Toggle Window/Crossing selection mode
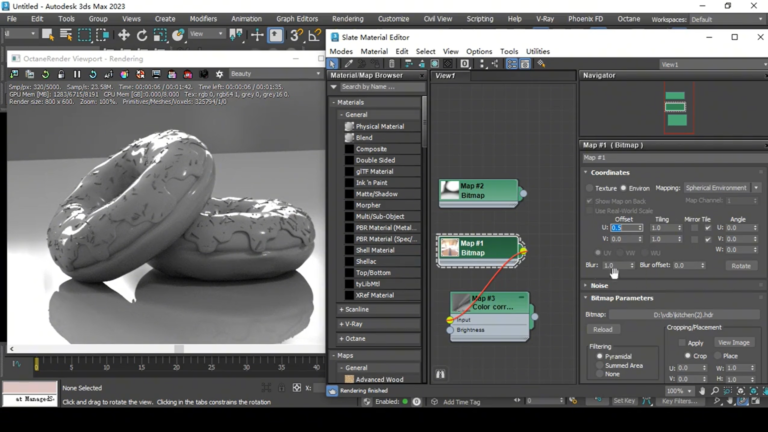This screenshot has height=432, width=768. (x=102, y=35)
